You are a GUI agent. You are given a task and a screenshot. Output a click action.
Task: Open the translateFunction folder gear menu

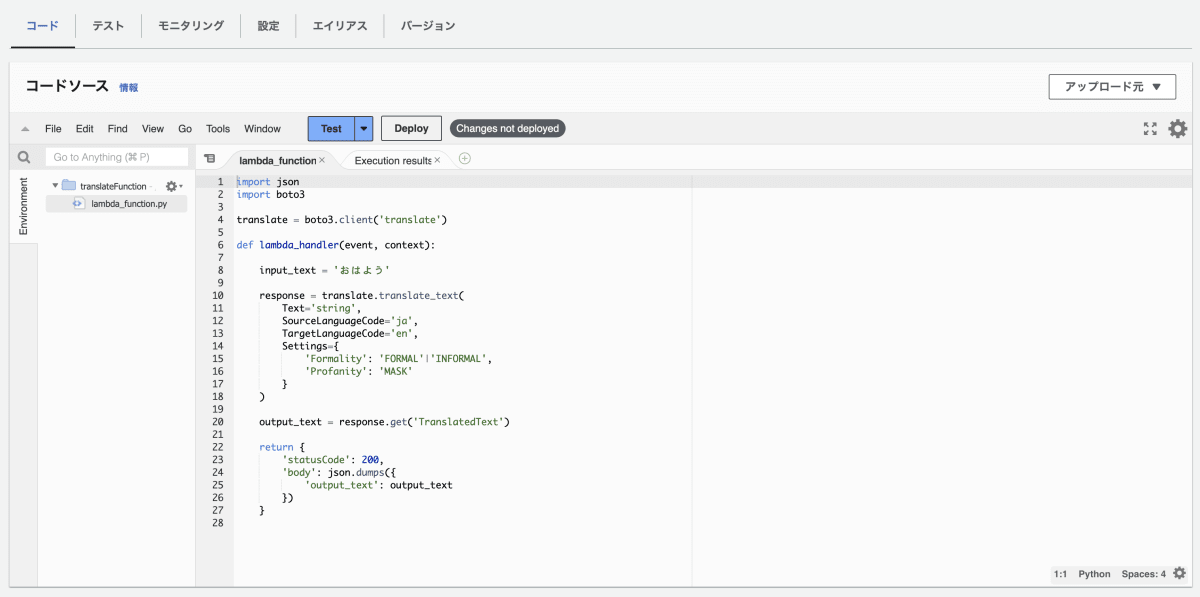point(173,186)
